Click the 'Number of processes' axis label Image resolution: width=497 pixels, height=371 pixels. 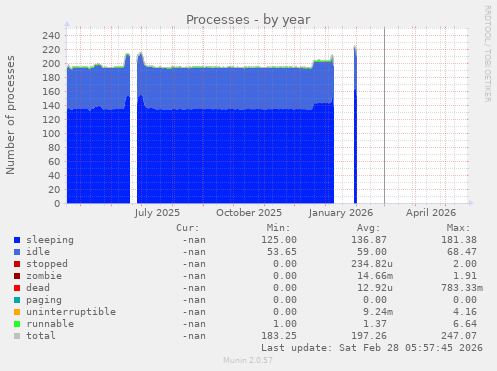[x=10, y=115]
